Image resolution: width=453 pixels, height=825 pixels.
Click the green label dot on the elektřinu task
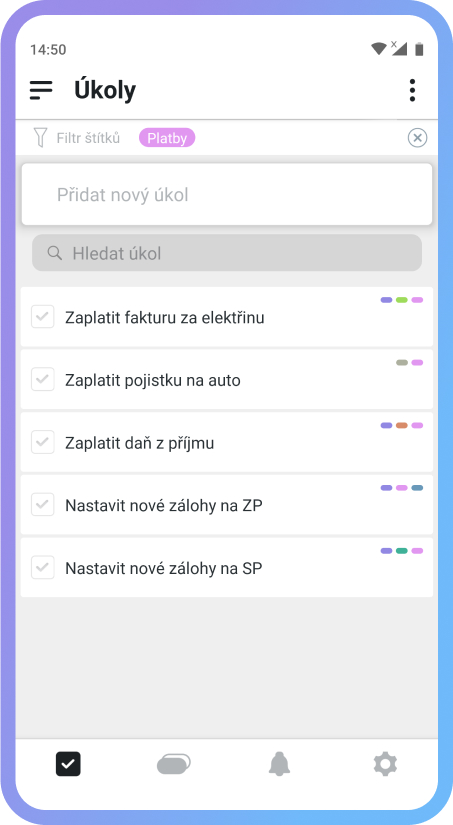point(402,300)
